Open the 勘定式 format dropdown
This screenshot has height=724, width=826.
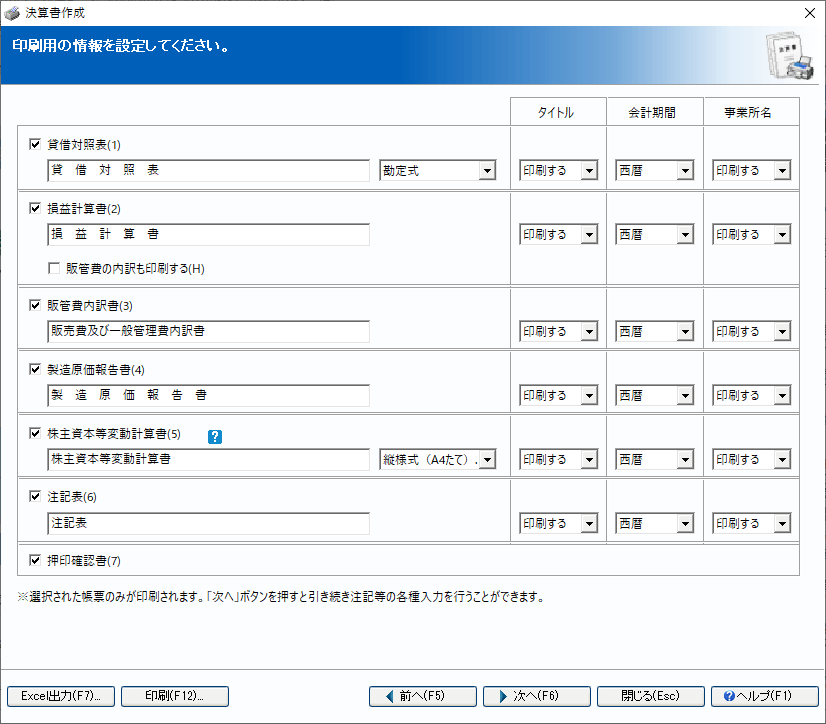(487, 171)
